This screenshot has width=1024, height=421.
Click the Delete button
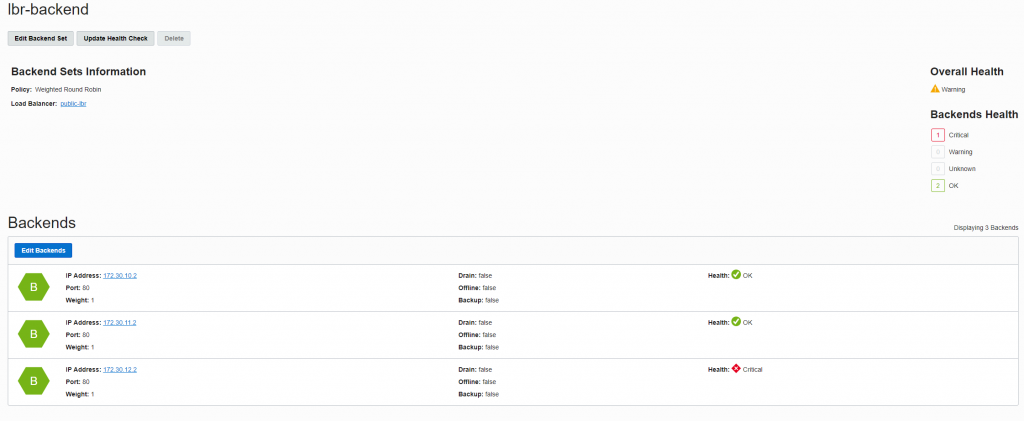pyautogui.click(x=174, y=38)
